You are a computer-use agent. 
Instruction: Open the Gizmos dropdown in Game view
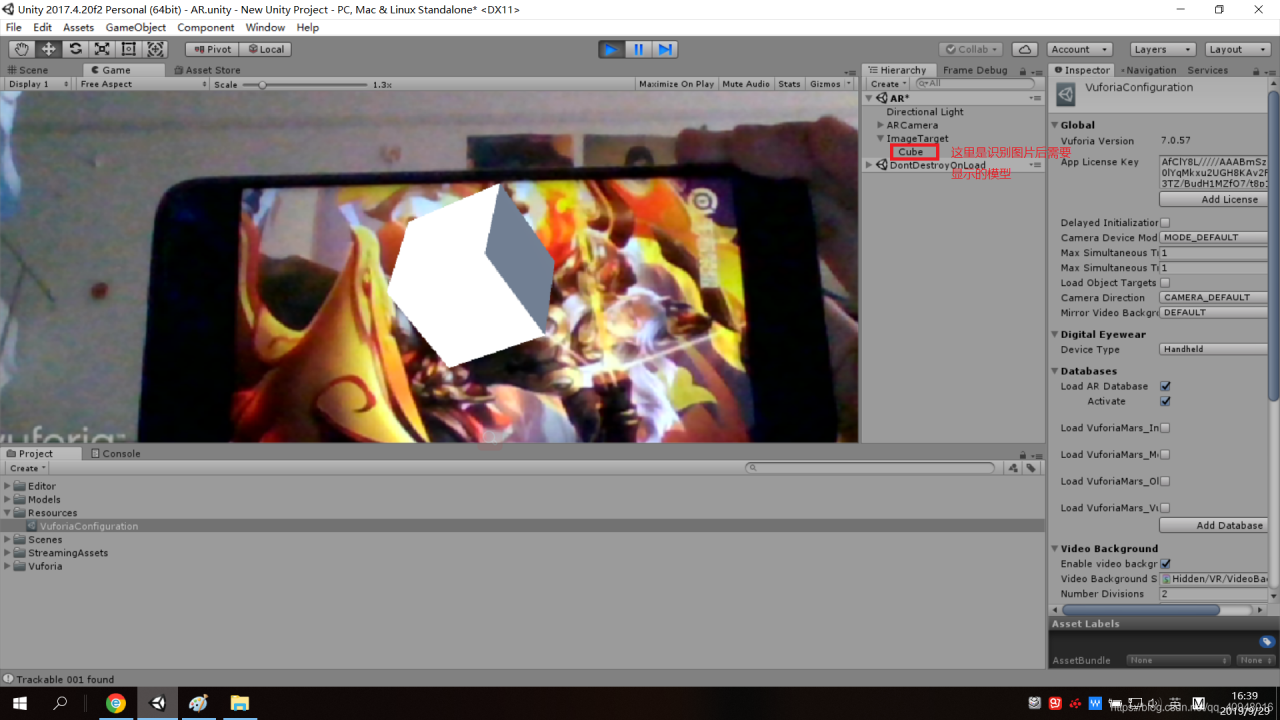830,84
